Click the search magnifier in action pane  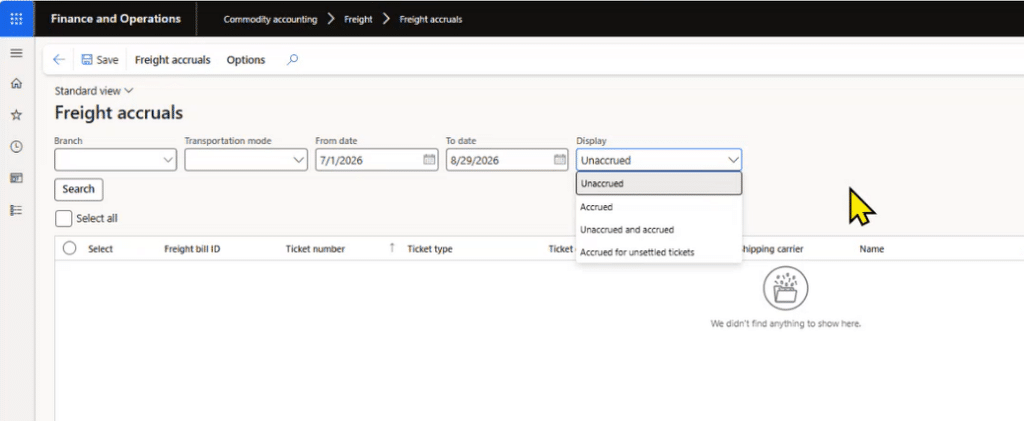tap(293, 59)
